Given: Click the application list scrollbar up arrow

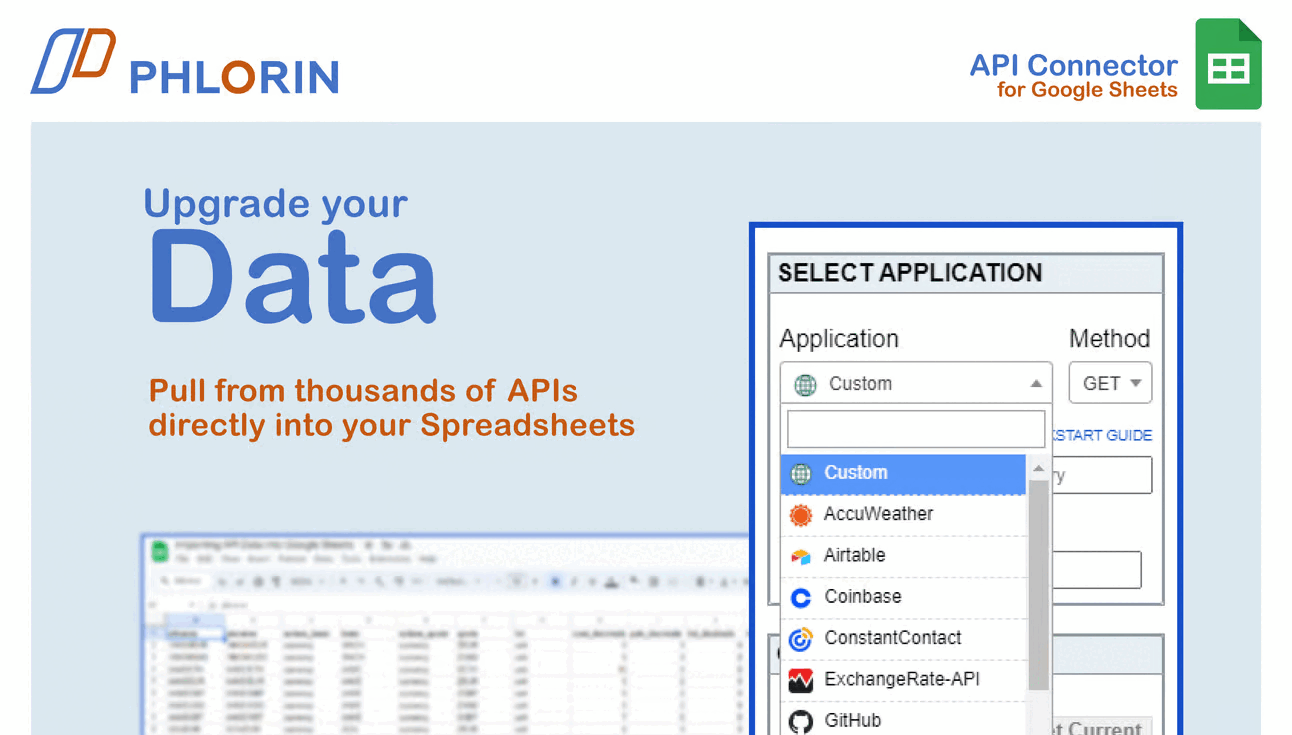Looking at the screenshot, I should (x=1038, y=468).
